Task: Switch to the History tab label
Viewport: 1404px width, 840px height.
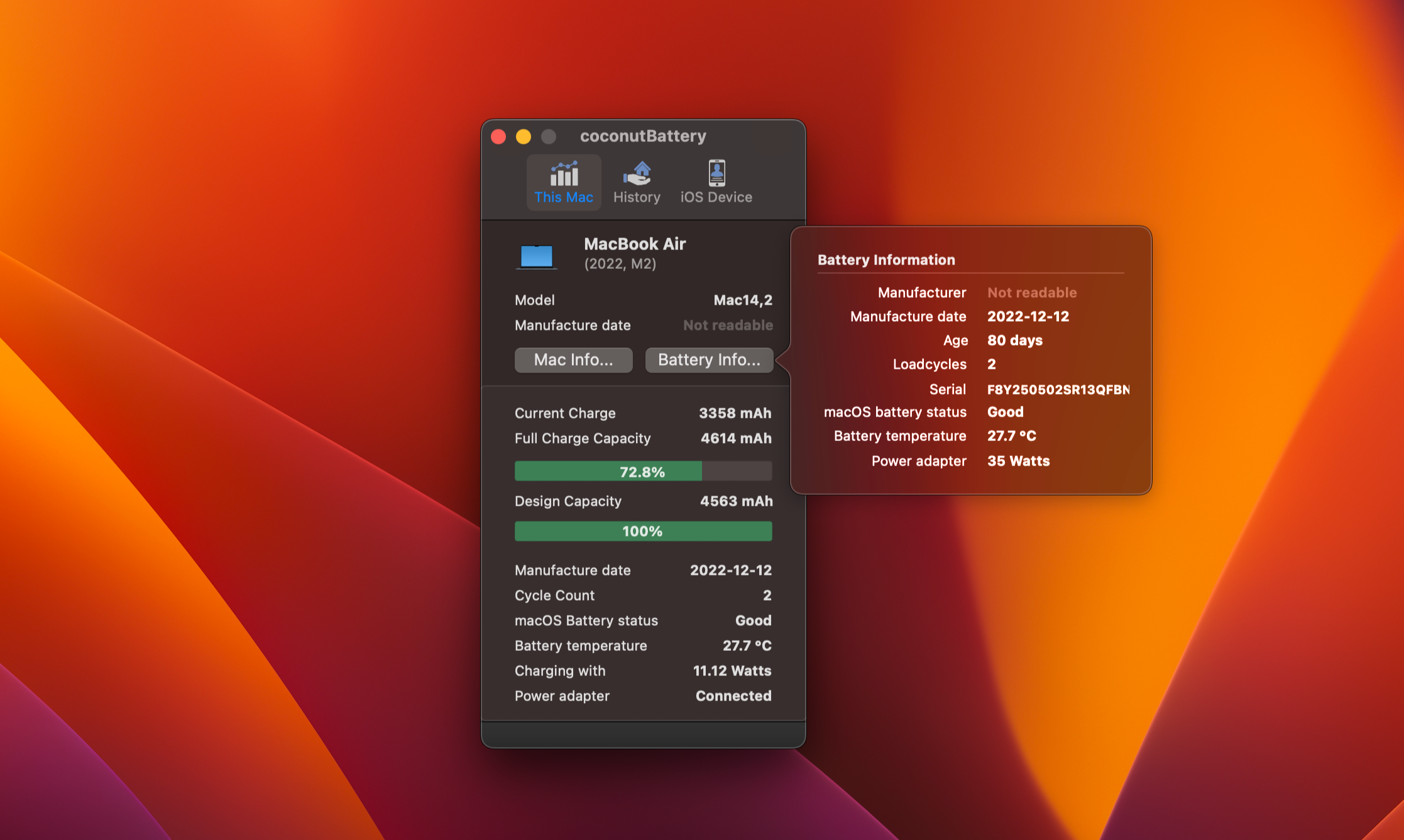Action: 637,197
